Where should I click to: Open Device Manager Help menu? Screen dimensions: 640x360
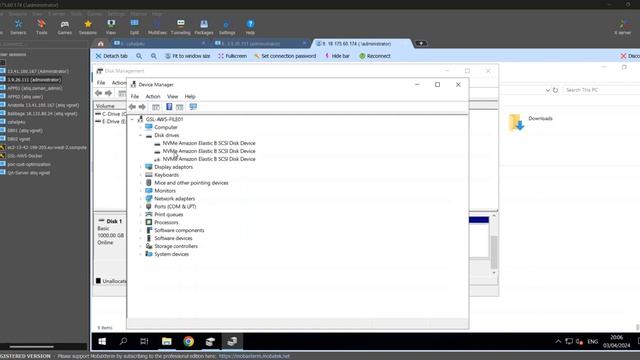[x=190, y=96]
